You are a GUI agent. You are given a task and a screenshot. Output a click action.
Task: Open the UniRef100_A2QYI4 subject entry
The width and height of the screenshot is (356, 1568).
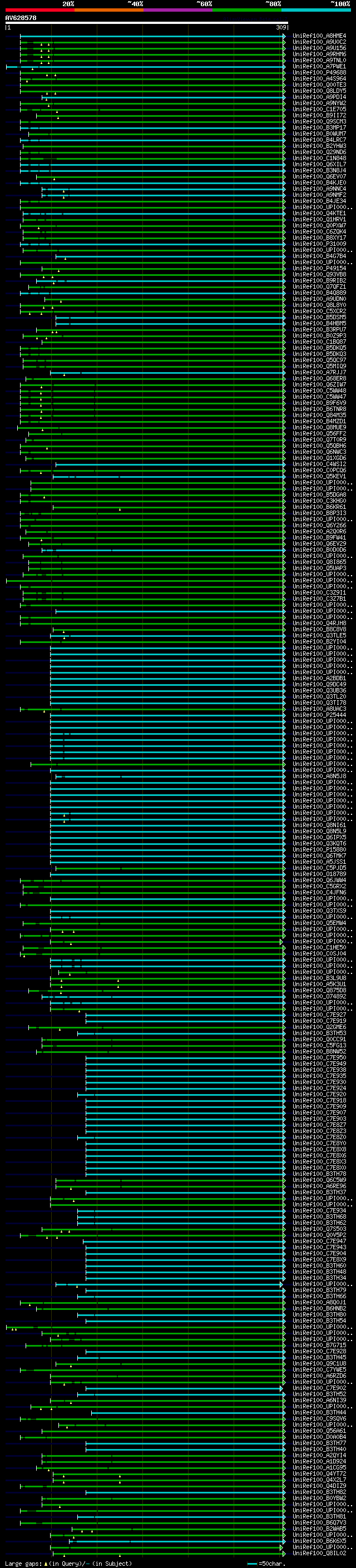coord(319,1455)
